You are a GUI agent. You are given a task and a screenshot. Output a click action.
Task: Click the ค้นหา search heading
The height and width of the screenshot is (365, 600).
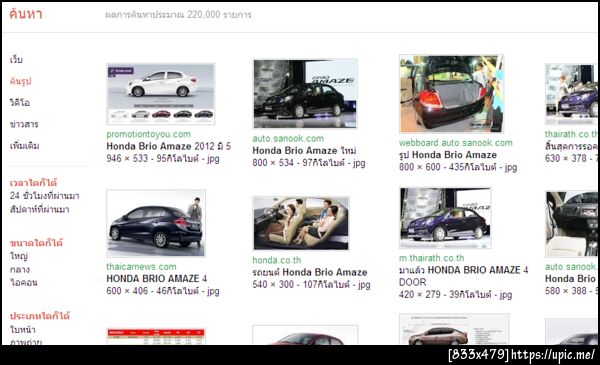(26, 14)
